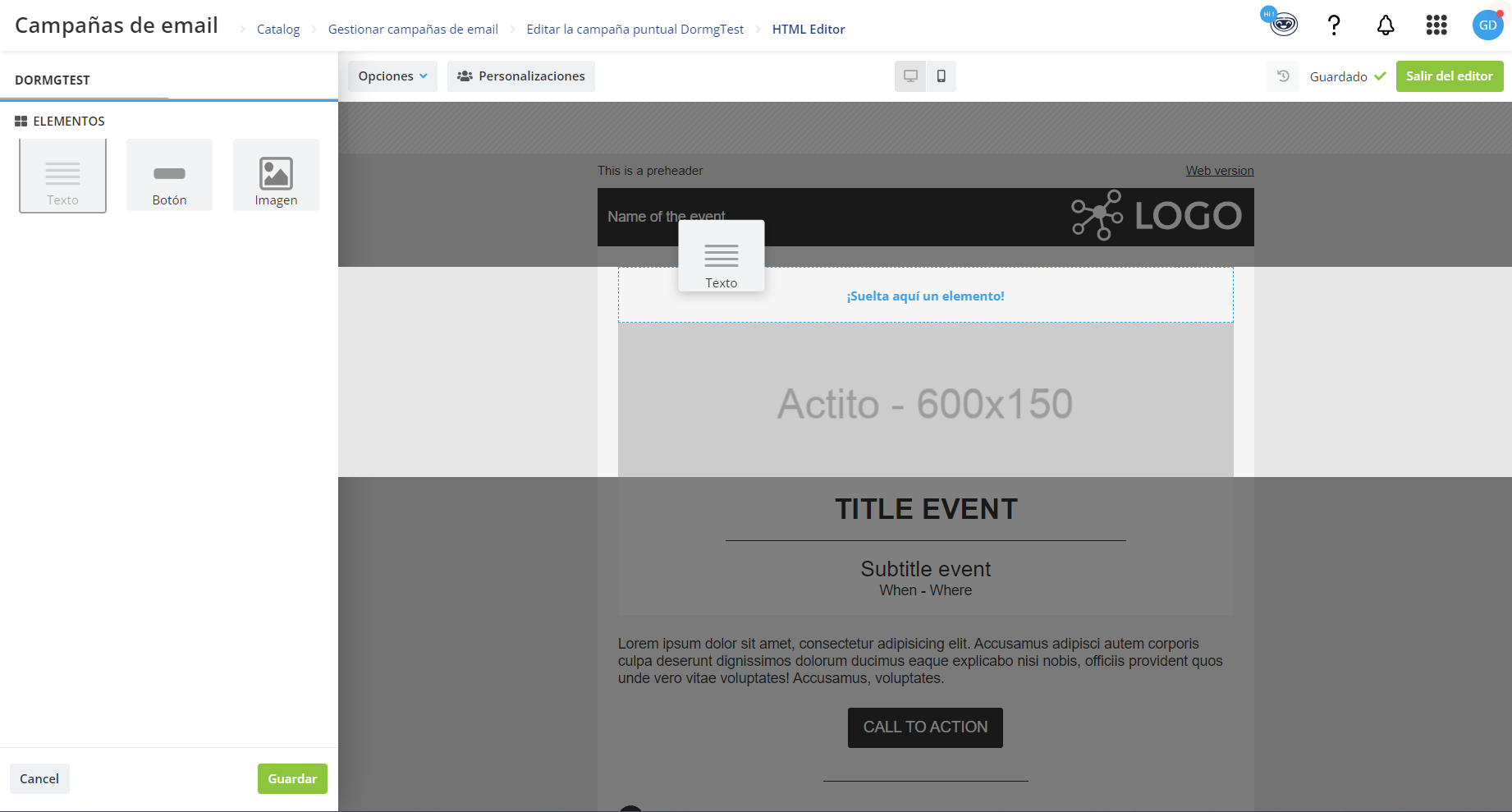
Task: Open Editar la campaña puntual DormgTest breadcrumb
Action: click(x=635, y=30)
